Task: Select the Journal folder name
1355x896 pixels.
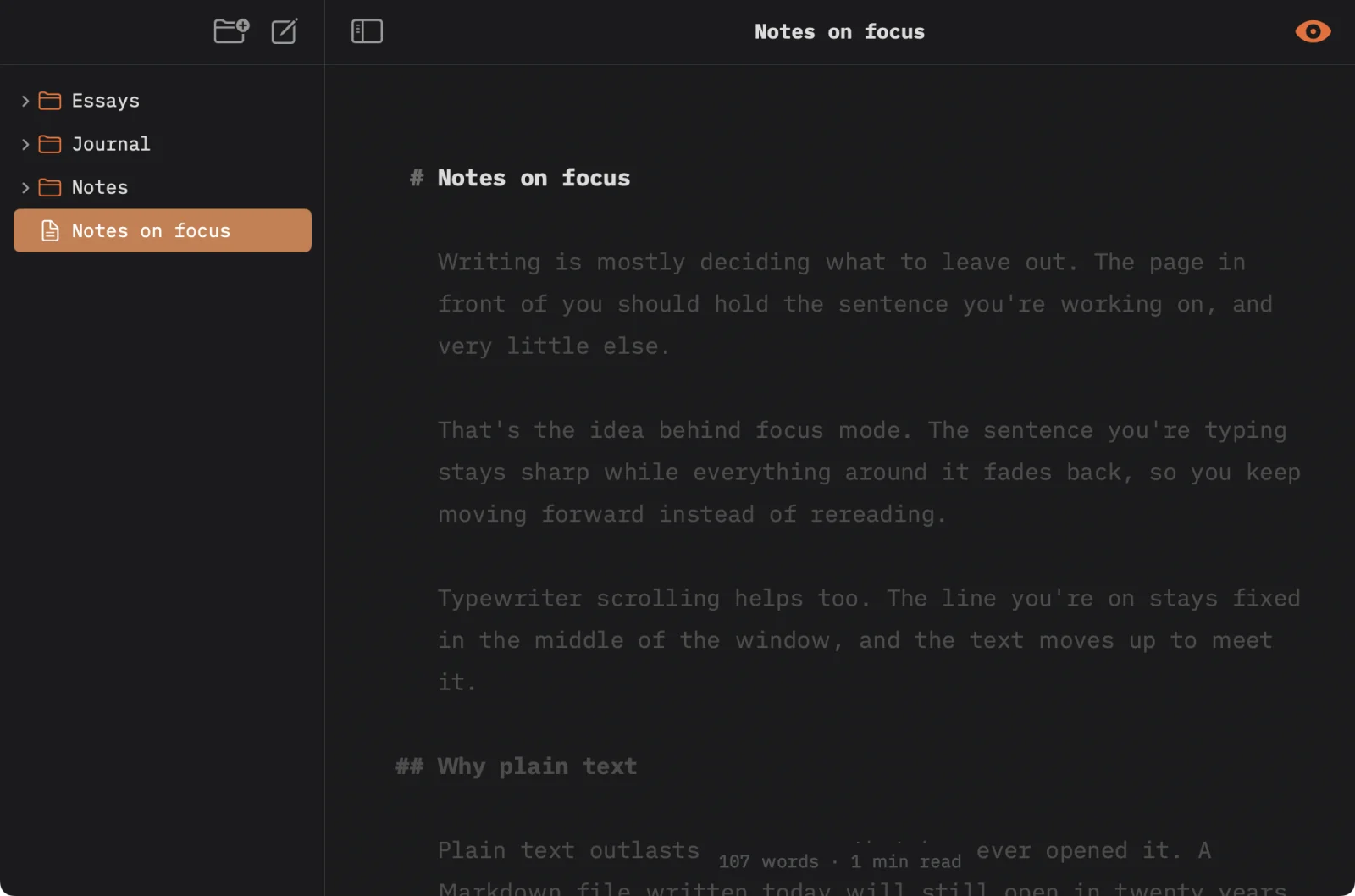Action: coord(111,144)
